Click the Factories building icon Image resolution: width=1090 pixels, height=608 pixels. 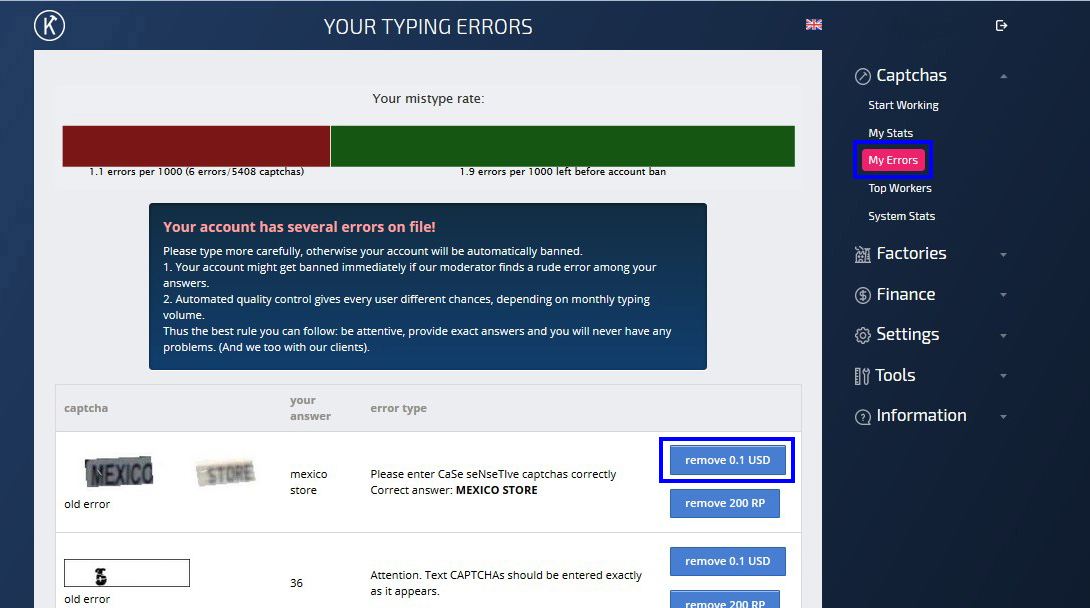click(x=862, y=254)
